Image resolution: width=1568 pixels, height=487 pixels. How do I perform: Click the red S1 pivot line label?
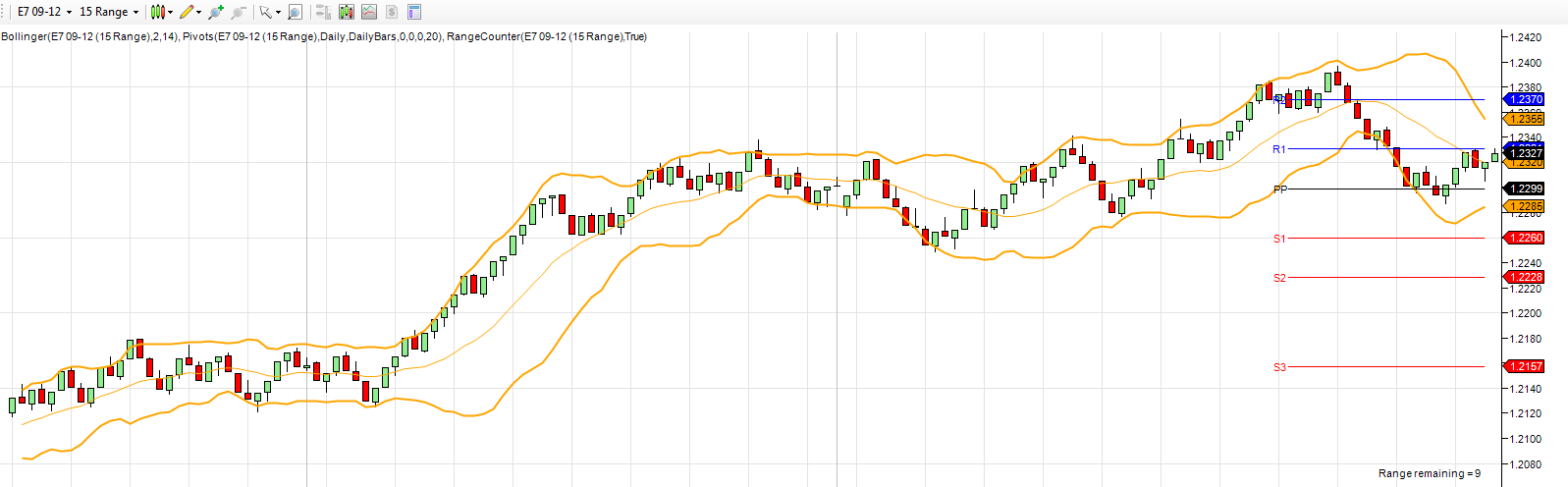point(1279,239)
